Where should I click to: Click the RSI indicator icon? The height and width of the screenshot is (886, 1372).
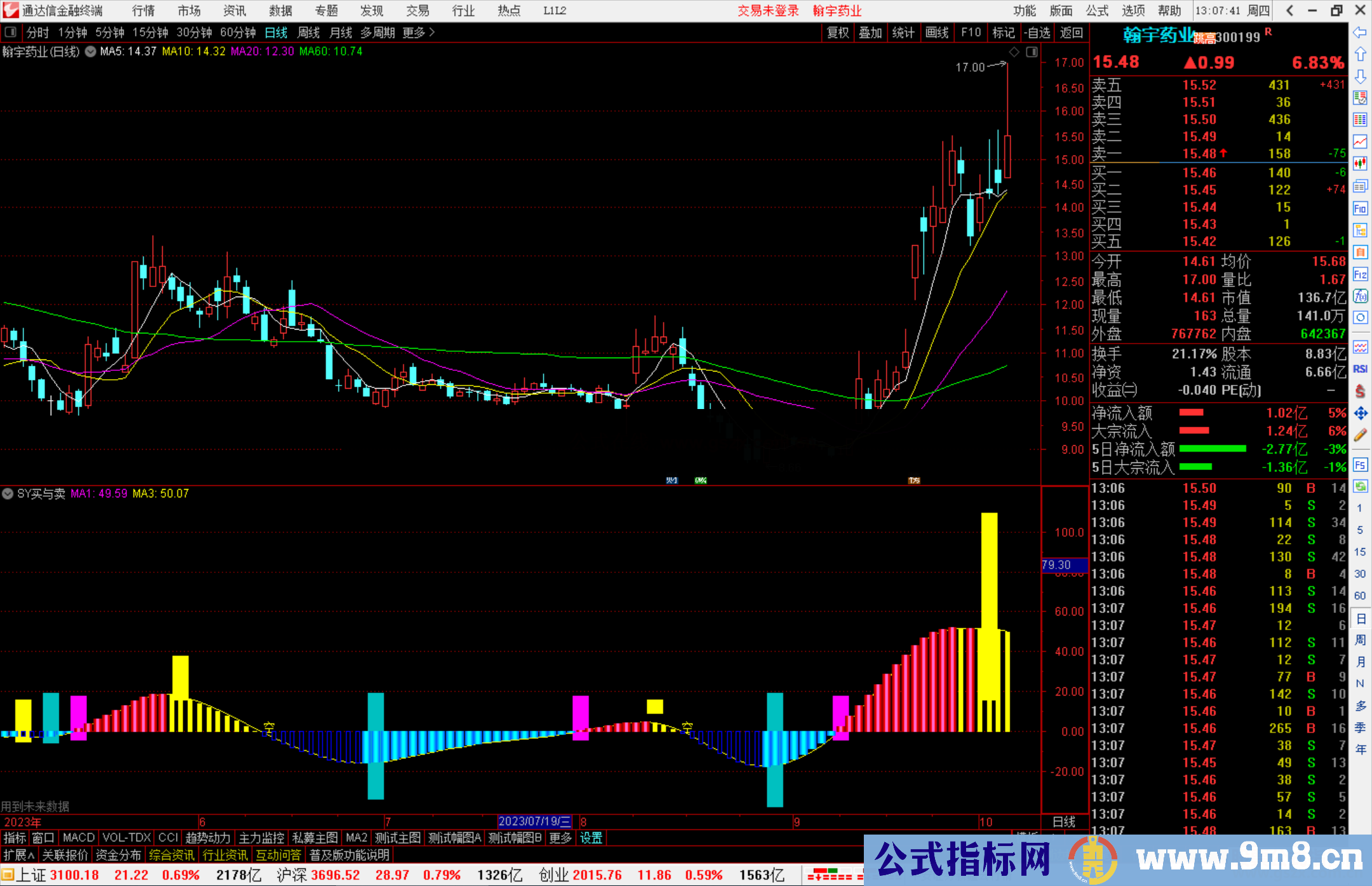(1360, 369)
